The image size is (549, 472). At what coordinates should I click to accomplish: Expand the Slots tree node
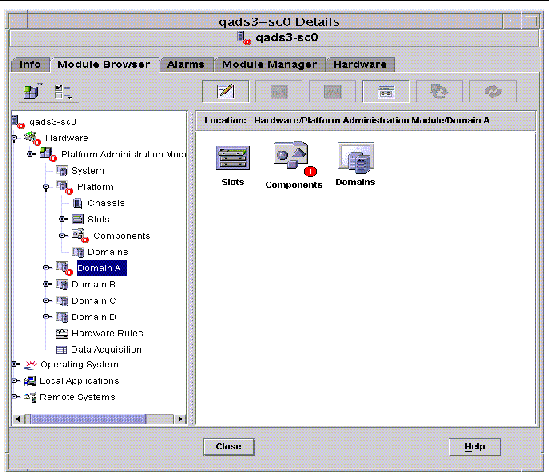click(x=63, y=219)
